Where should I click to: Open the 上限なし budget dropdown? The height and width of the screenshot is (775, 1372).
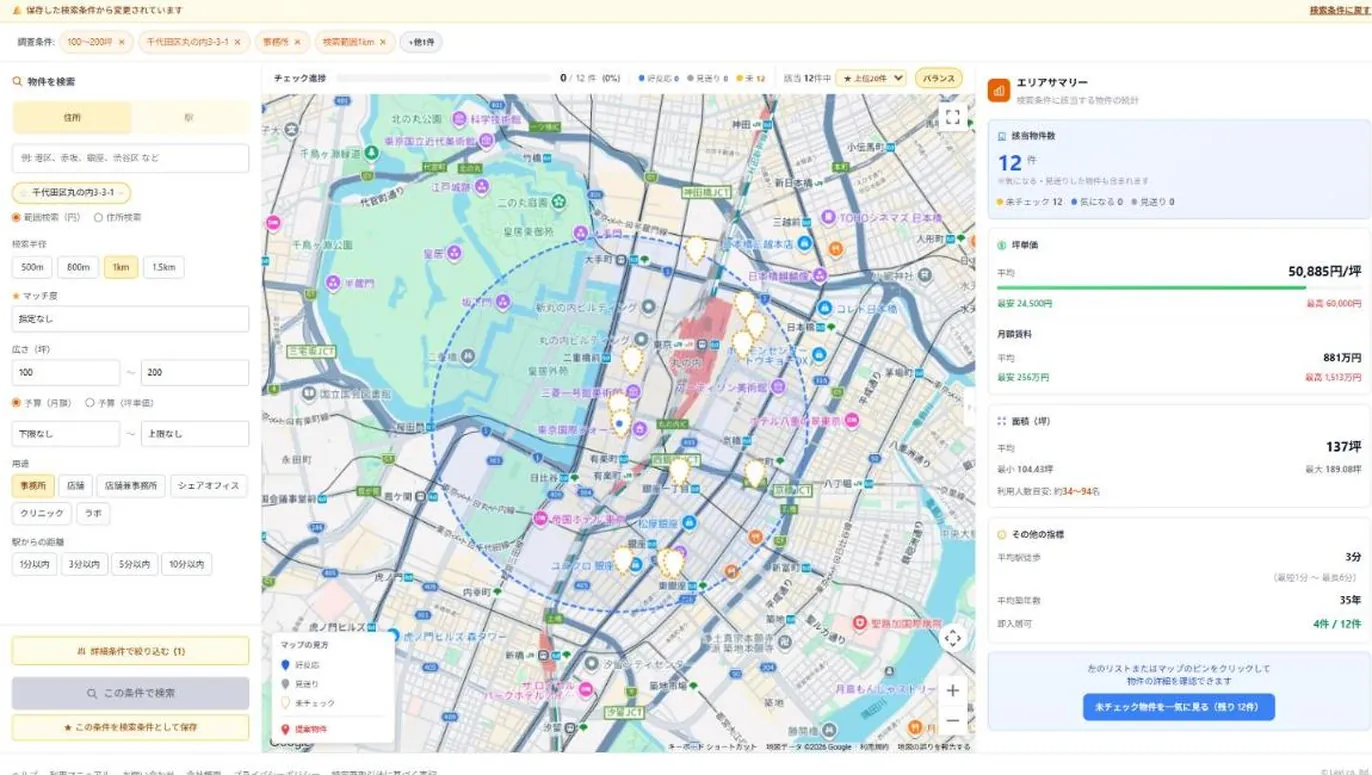coord(195,434)
